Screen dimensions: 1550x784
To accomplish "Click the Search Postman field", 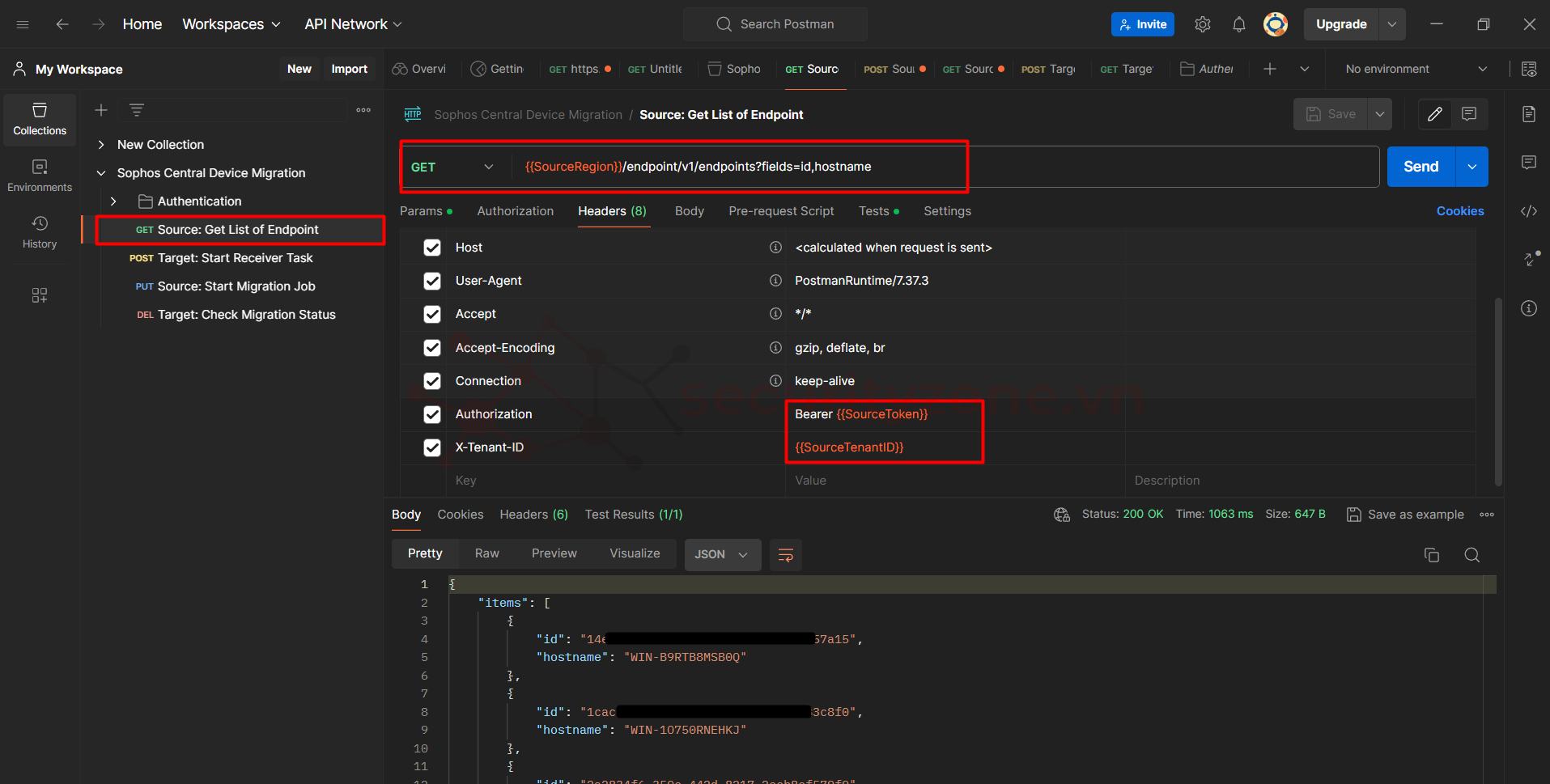I will [775, 24].
